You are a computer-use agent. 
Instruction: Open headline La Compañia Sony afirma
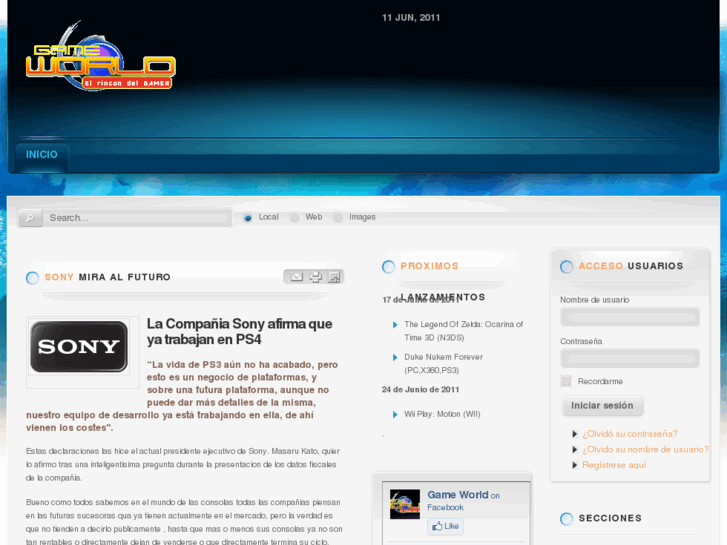(x=239, y=331)
